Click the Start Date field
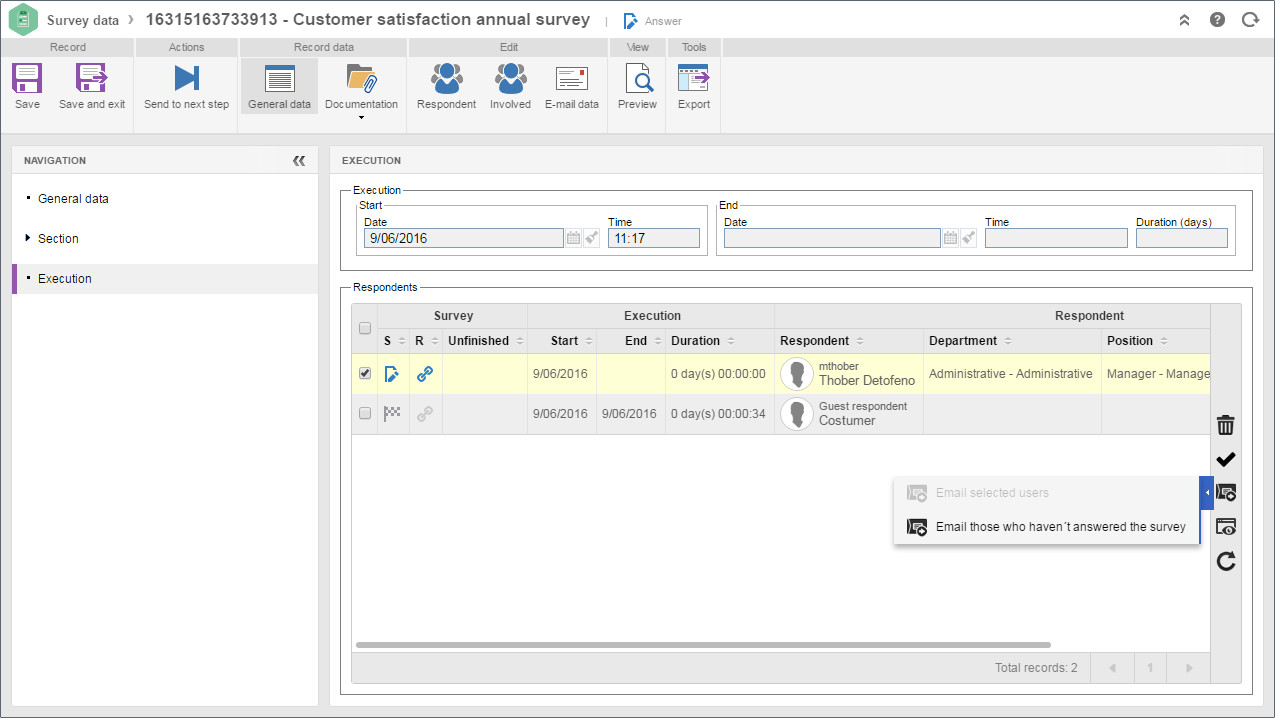The image size is (1275, 718). click(x=464, y=238)
